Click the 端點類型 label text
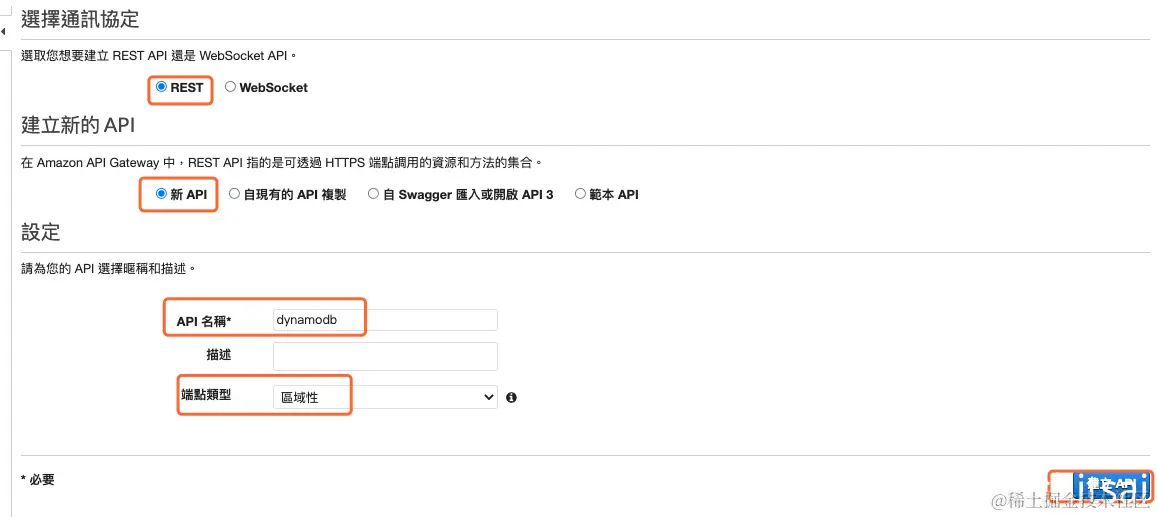 coord(207,395)
